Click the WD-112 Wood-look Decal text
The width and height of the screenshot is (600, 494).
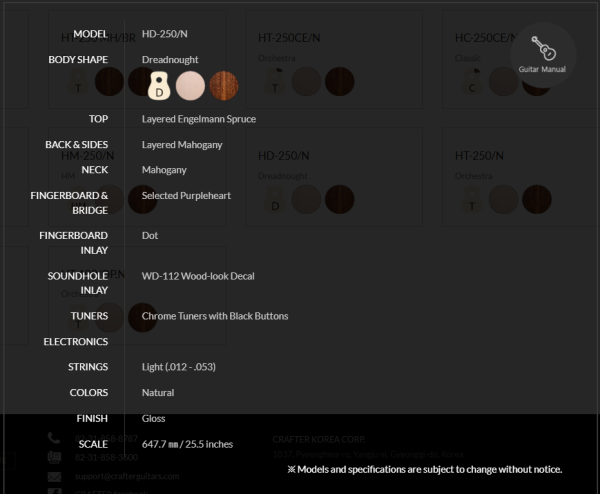click(x=198, y=276)
